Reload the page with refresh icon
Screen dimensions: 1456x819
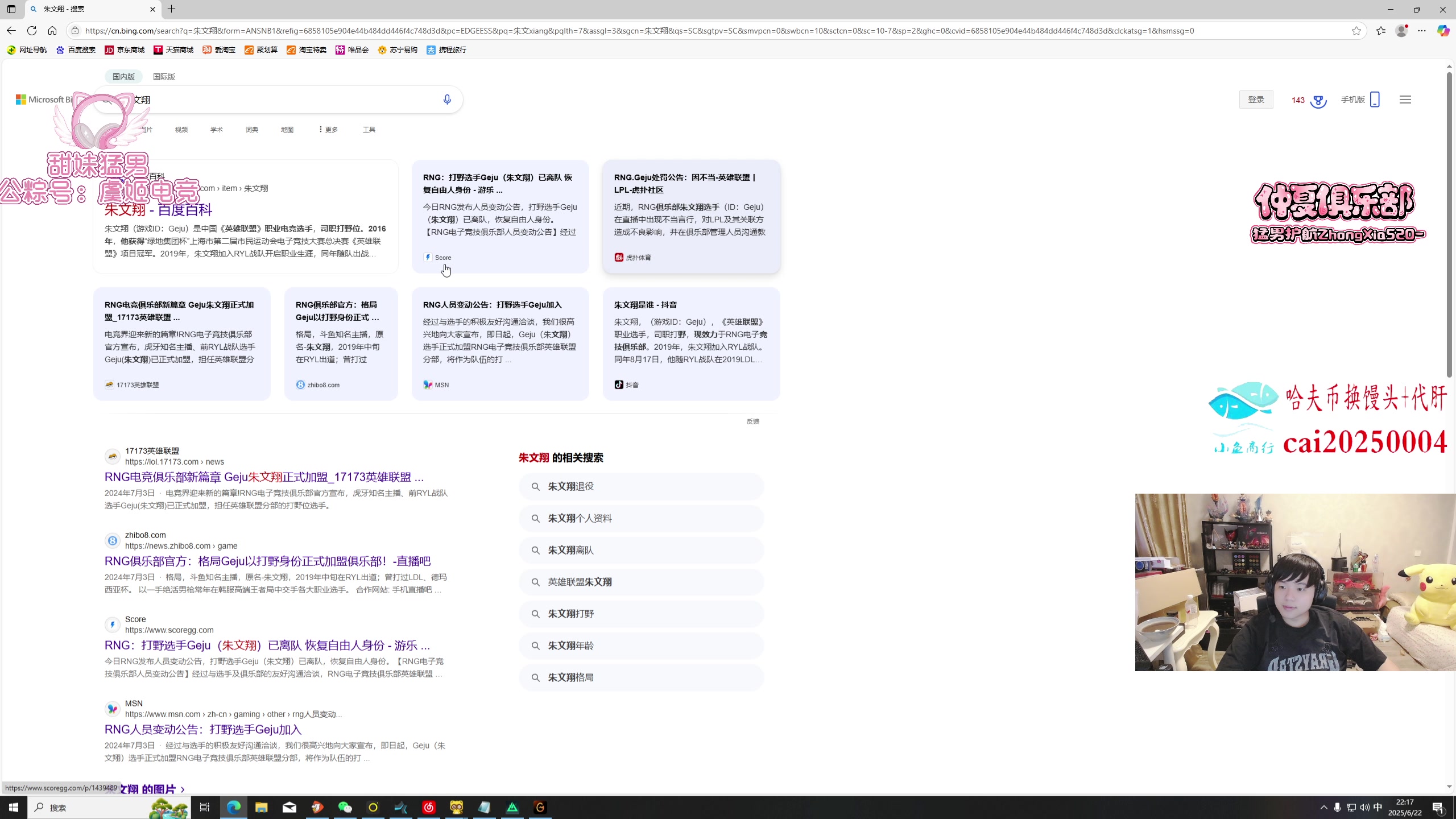tap(32, 31)
